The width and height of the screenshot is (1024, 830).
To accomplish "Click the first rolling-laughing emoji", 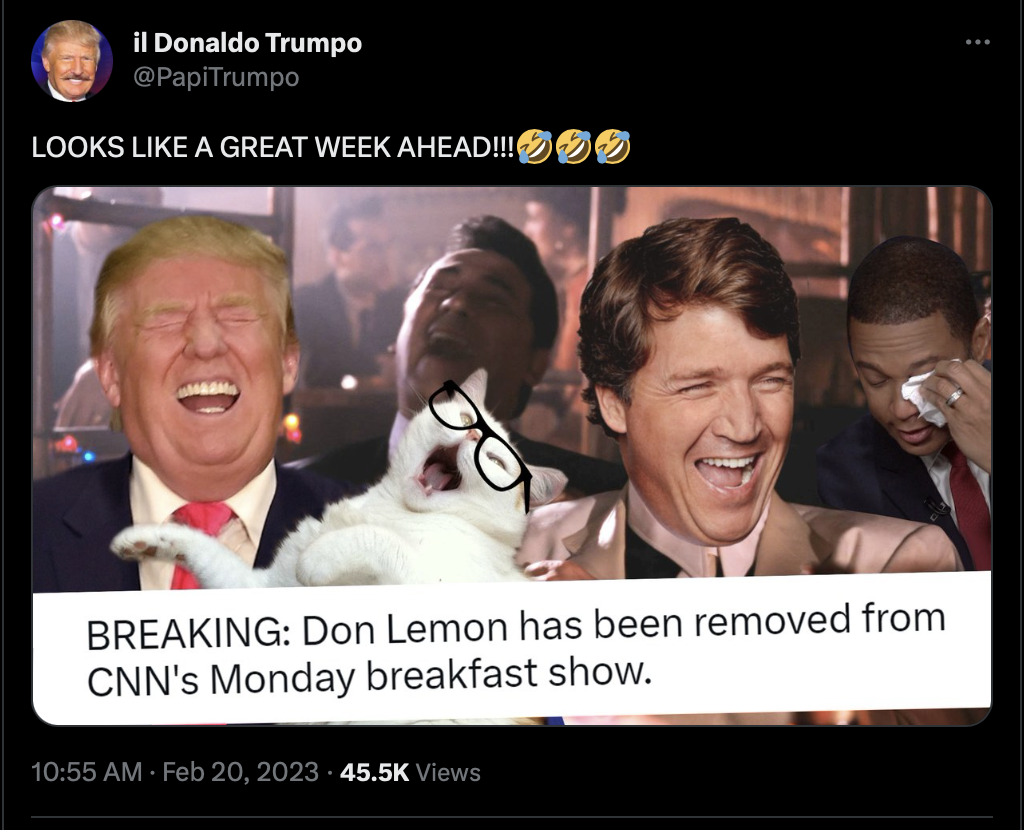I will 534,146.
